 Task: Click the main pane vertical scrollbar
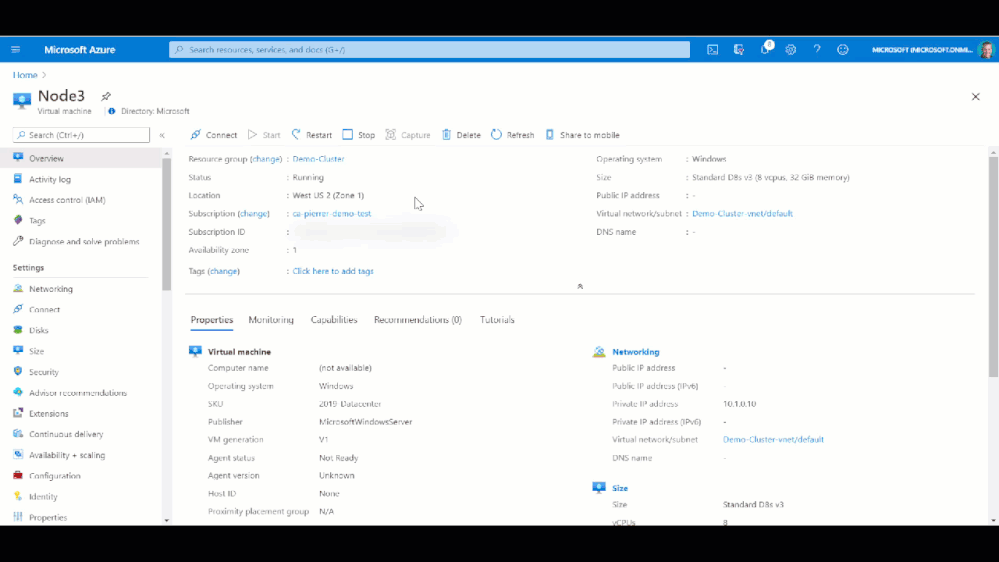(993, 266)
